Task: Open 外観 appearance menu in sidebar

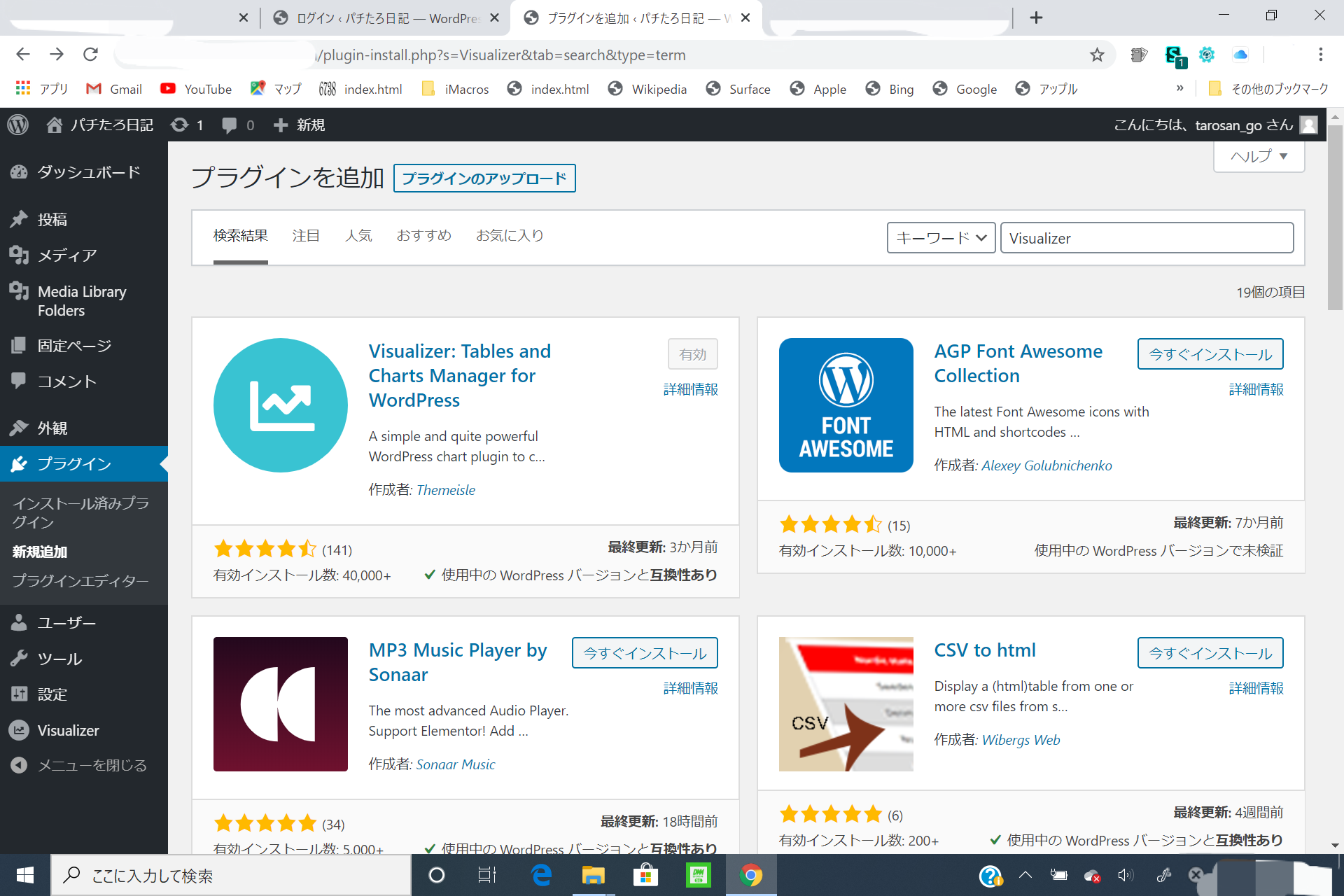Action: click(84, 428)
